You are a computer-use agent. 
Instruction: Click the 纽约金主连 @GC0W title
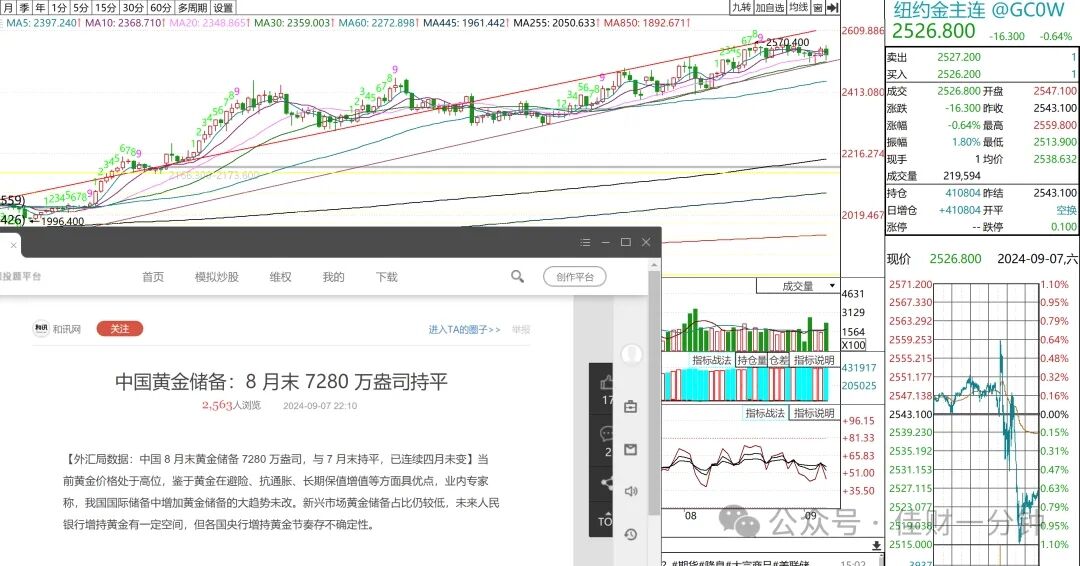(979, 10)
